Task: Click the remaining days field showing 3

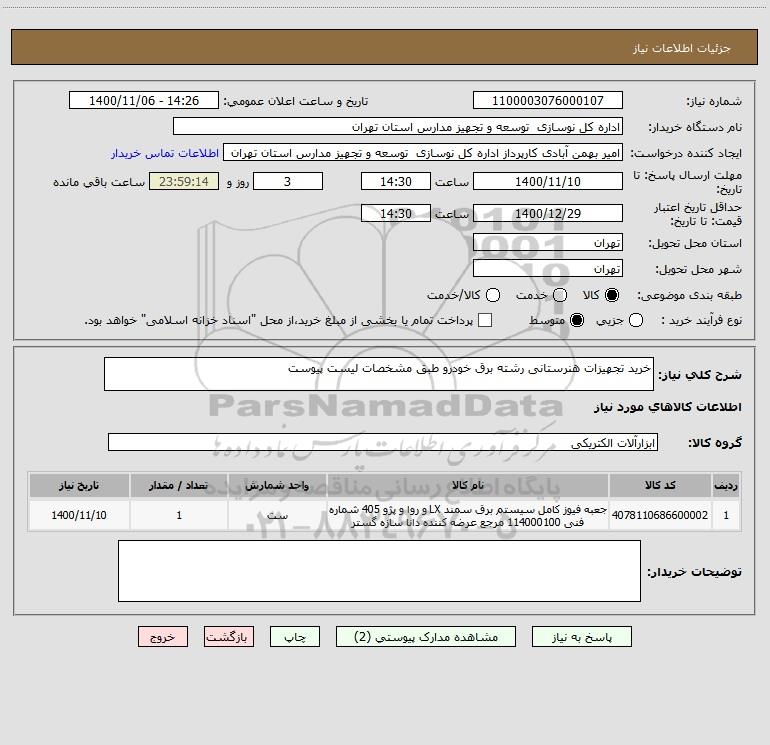Action: (x=288, y=181)
